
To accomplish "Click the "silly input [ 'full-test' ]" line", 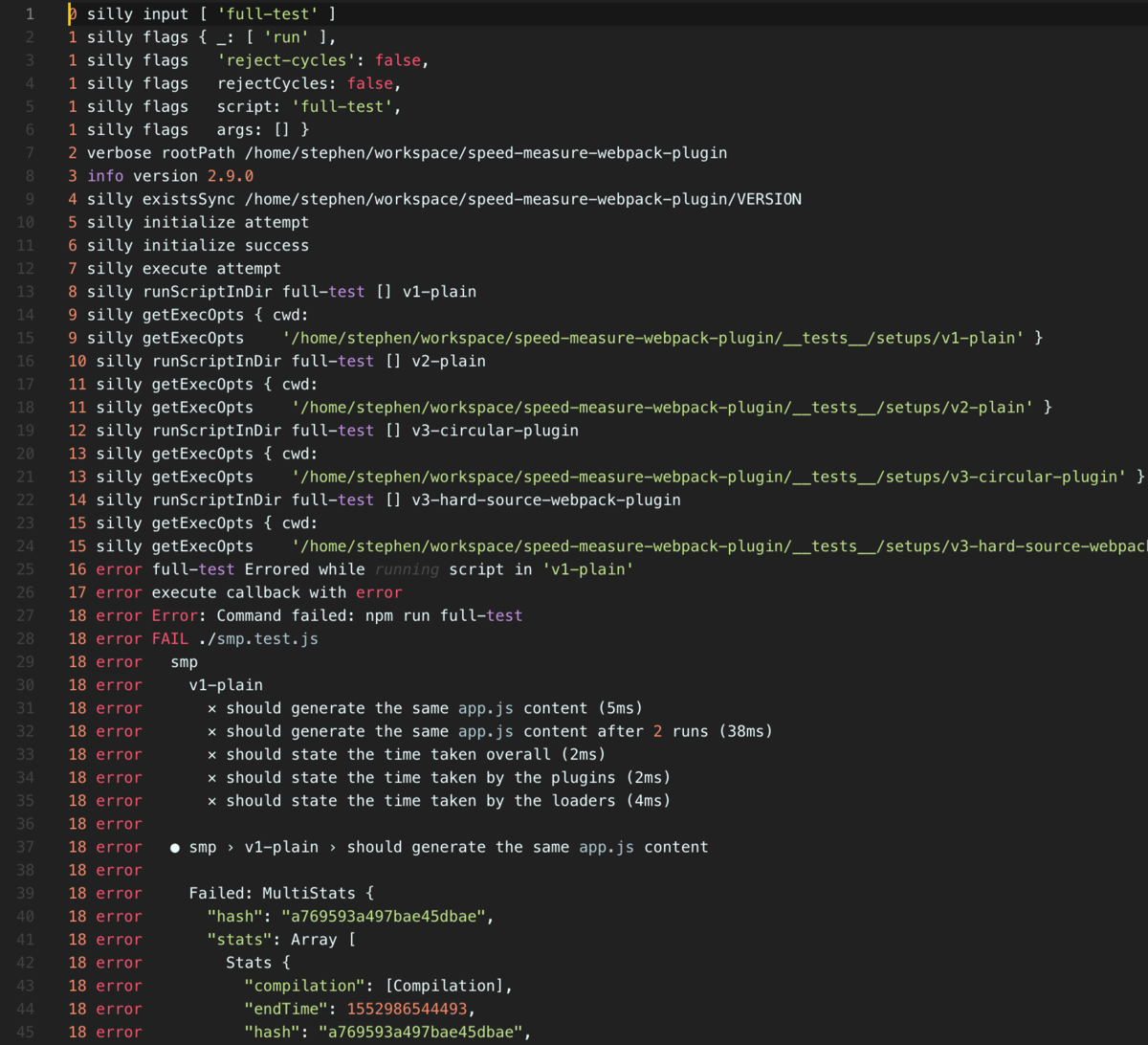I will pos(201,14).
